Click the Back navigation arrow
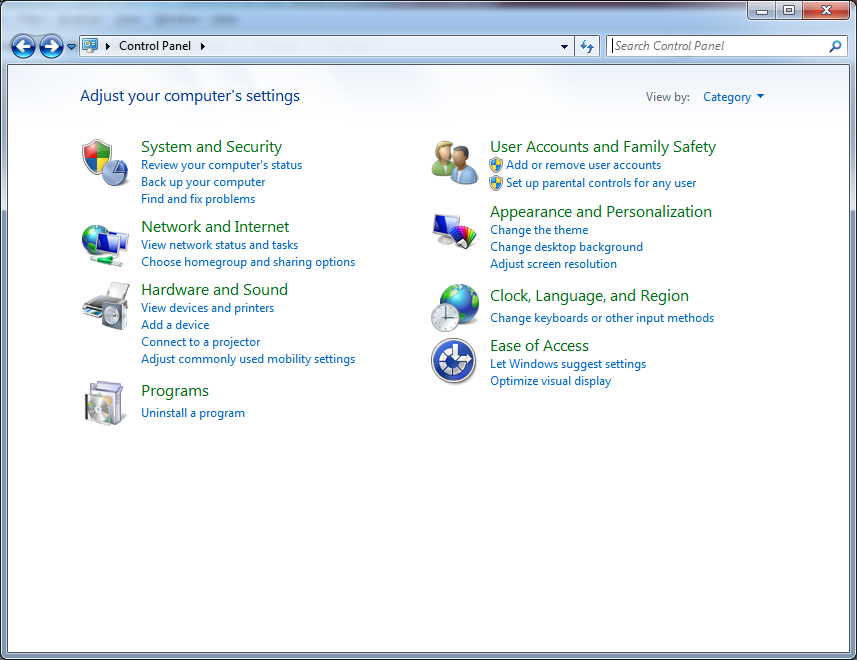This screenshot has height=660, width=857. (23, 46)
